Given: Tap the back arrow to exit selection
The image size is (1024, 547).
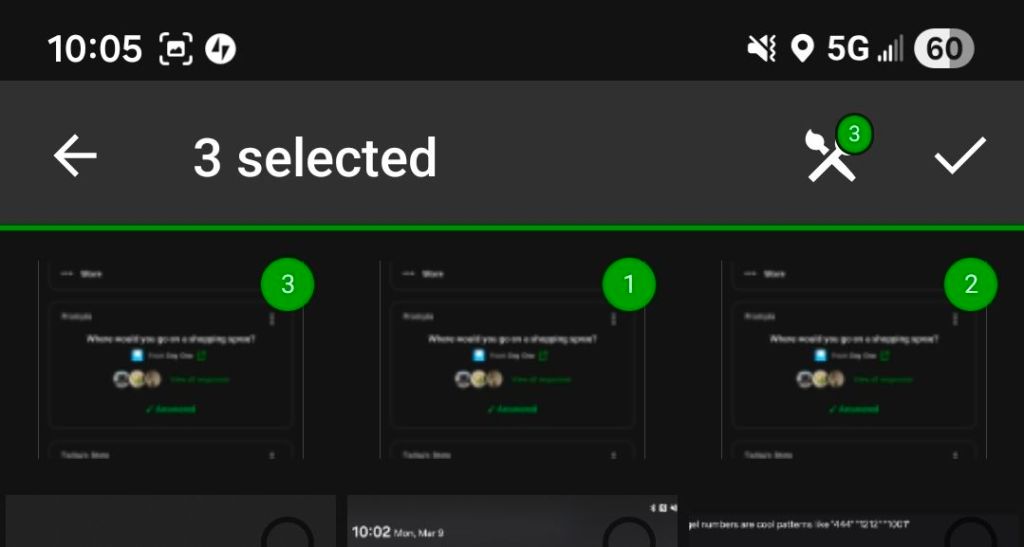Looking at the screenshot, I should (x=75, y=156).
